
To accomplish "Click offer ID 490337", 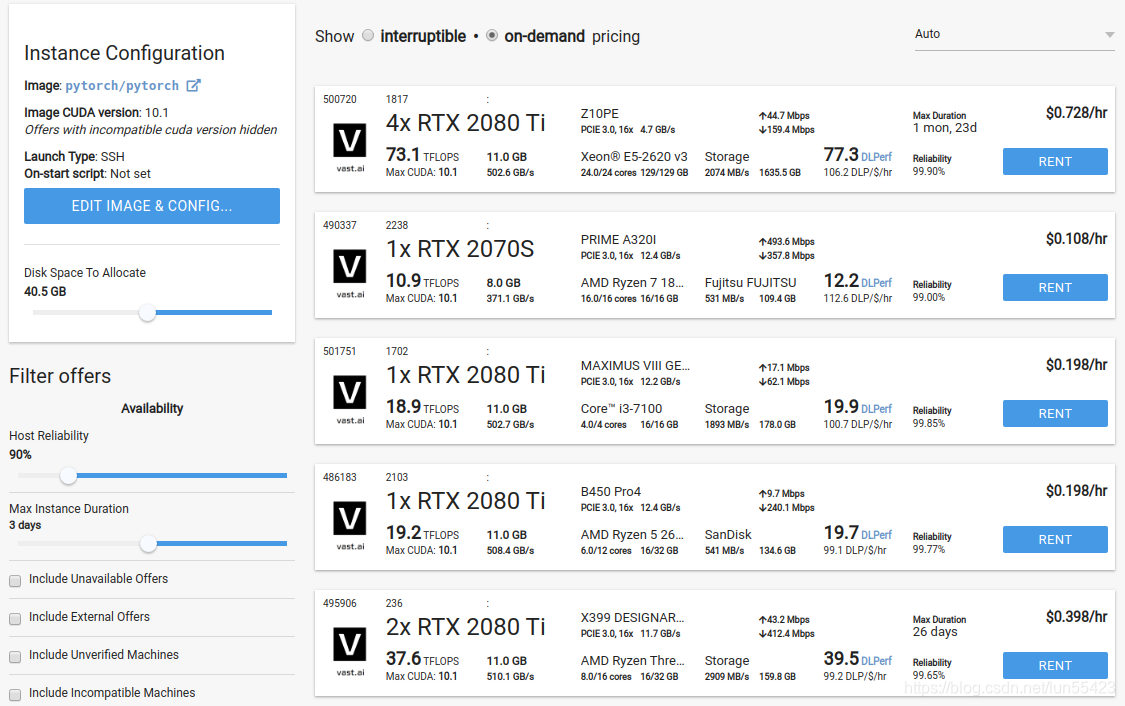I will (x=339, y=225).
